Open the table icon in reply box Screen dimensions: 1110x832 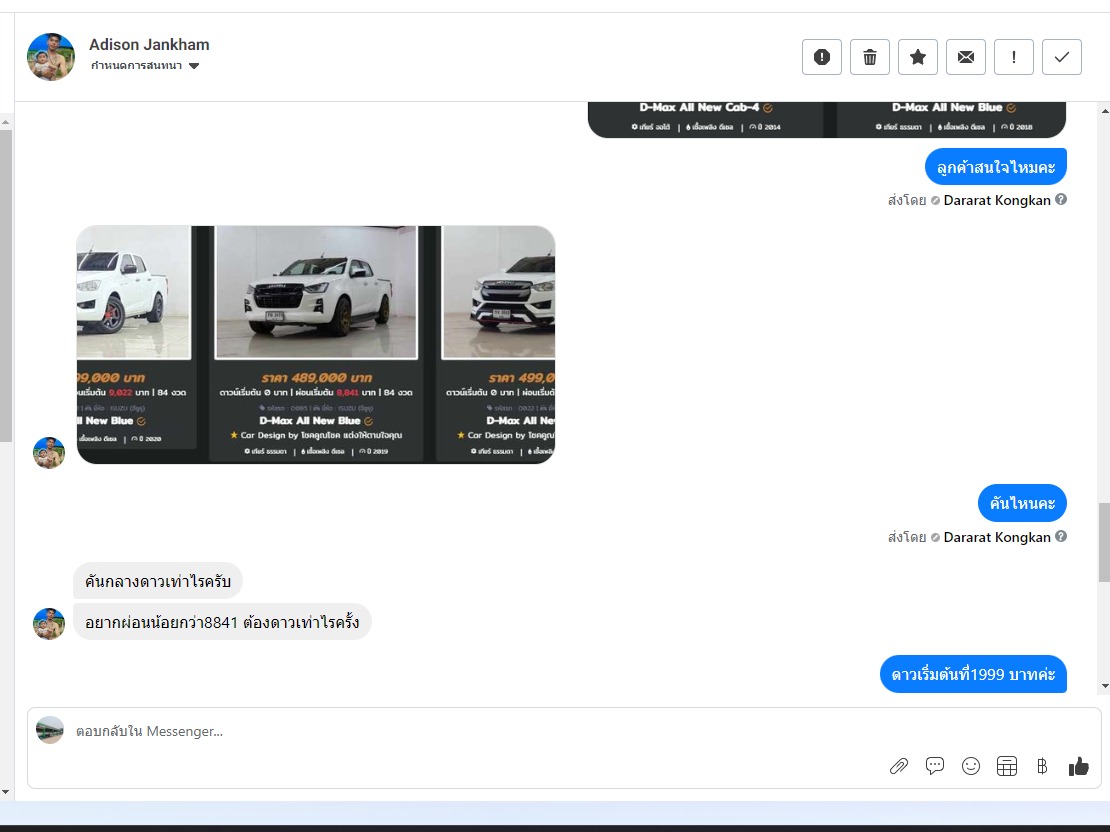[1007, 766]
